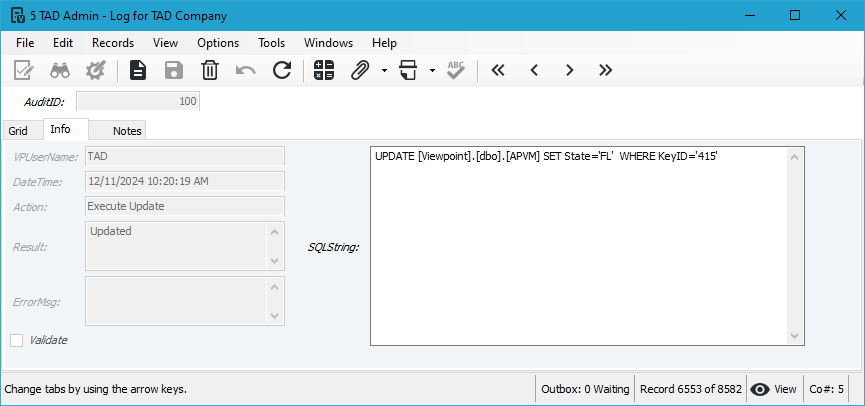865x406 pixels.
Task: Run the ABC spell check icon
Action: click(456, 70)
